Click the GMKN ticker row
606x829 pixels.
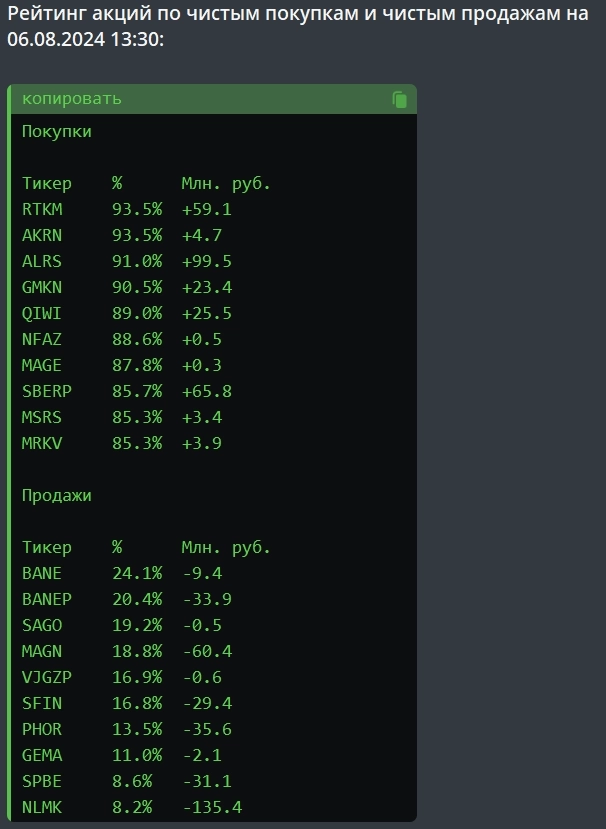[x=42, y=288]
